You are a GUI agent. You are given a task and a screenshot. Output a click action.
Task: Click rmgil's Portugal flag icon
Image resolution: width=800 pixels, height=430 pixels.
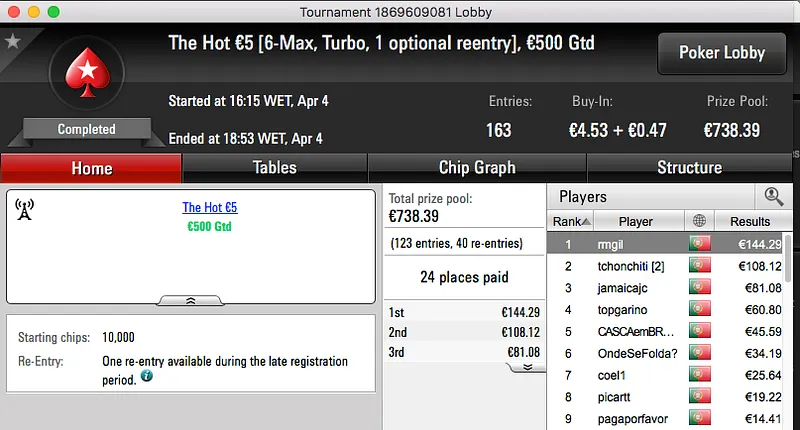coord(699,244)
